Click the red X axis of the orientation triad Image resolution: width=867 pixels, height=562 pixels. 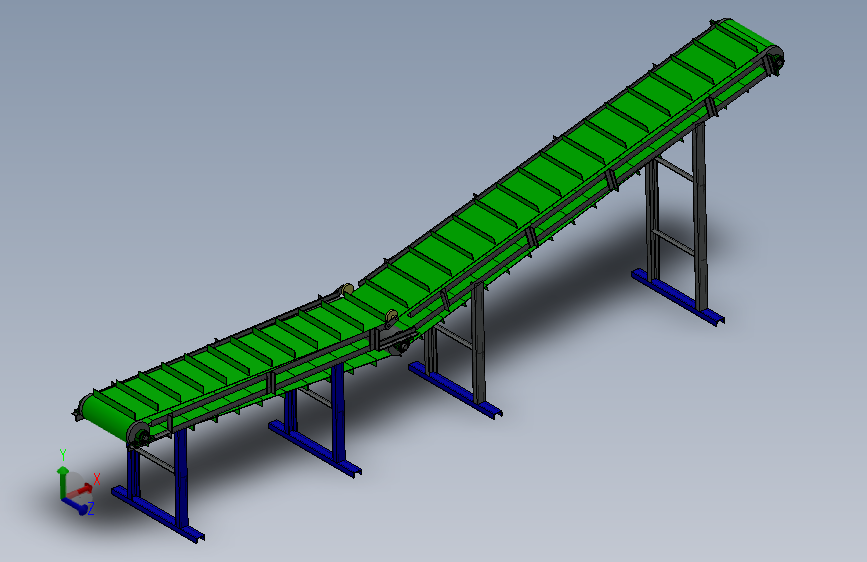click(81, 490)
